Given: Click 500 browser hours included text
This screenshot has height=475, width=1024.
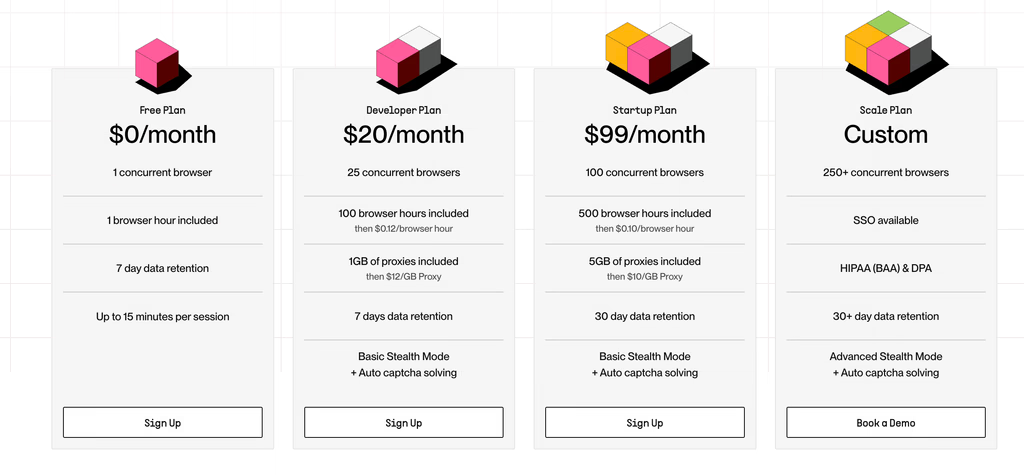Looking at the screenshot, I should (645, 213).
